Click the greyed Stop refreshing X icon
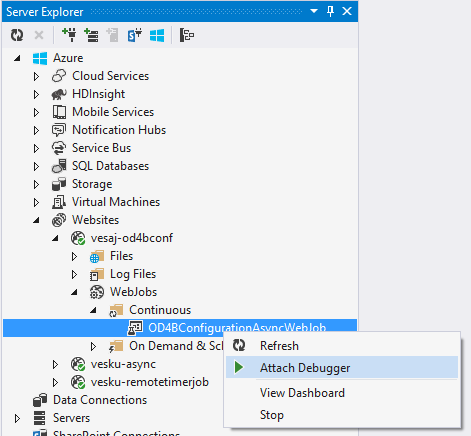471x436 pixels. pyautogui.click(x=39, y=35)
